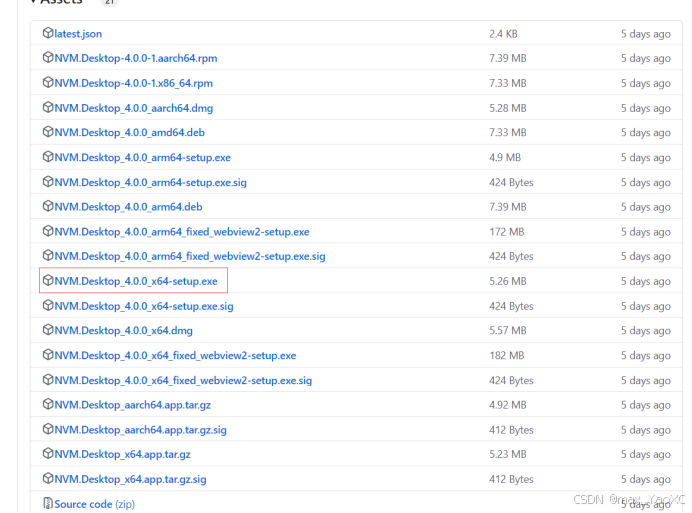Image resolution: width=692 pixels, height=513 pixels.
Task: Download Source code (zip)
Action: click(94, 504)
